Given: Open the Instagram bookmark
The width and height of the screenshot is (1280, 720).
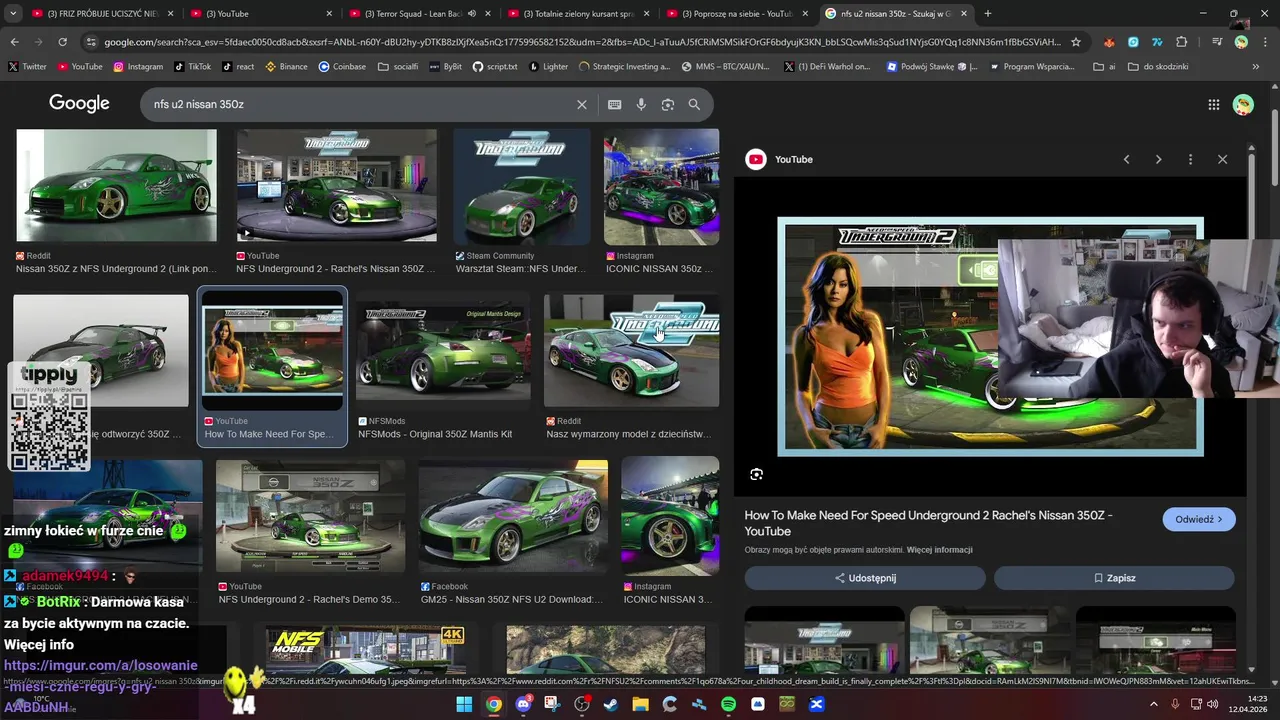Looking at the screenshot, I should (138, 67).
